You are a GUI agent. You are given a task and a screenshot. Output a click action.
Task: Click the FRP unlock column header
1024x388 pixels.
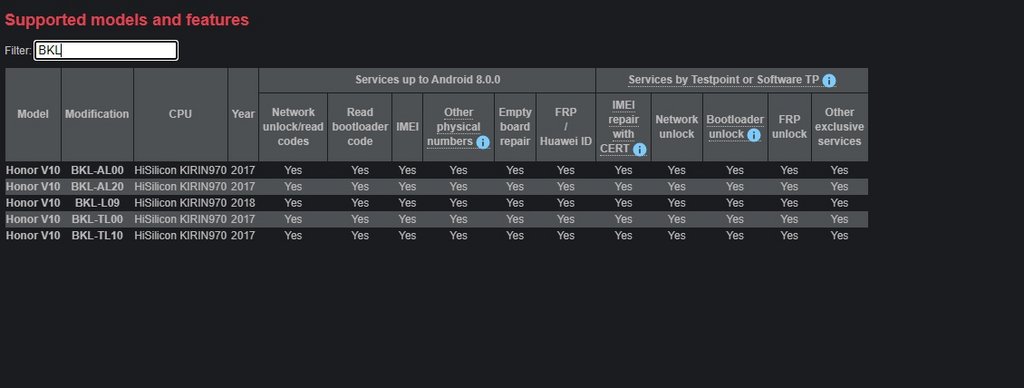790,127
